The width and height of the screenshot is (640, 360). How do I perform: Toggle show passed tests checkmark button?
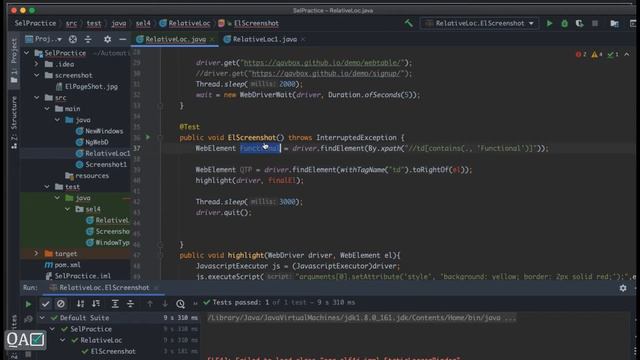click(x=45, y=304)
